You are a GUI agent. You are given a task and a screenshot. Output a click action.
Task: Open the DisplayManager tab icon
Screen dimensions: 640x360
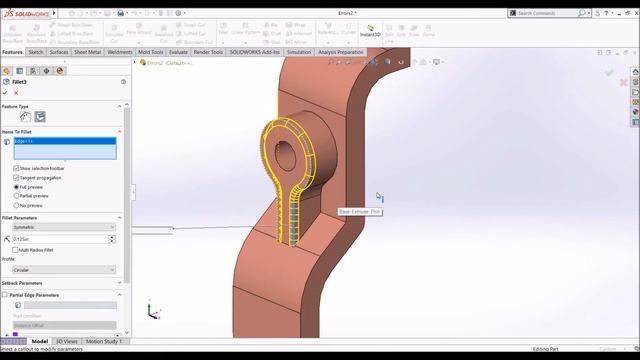[60, 71]
